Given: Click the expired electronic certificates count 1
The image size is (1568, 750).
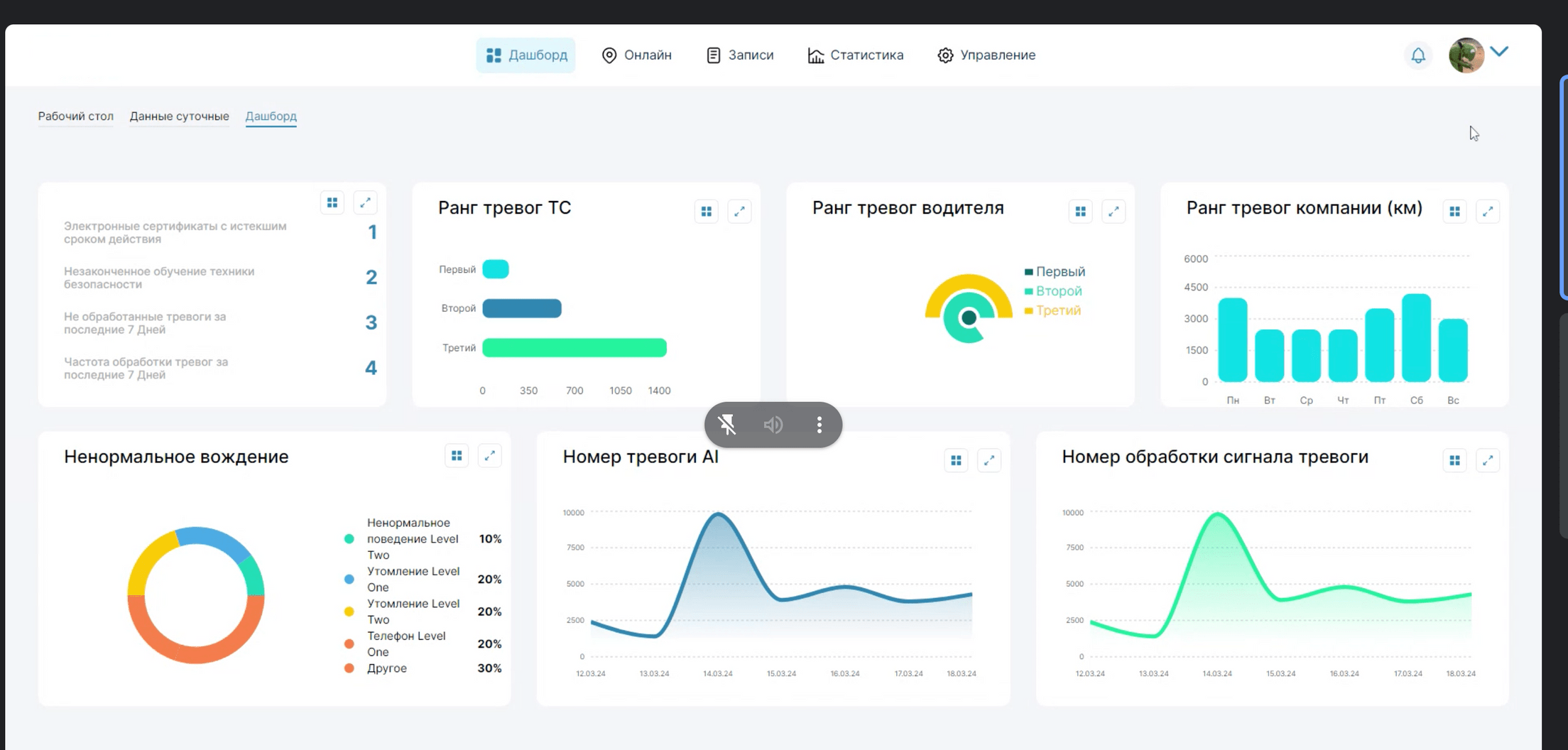Looking at the screenshot, I should tap(372, 232).
